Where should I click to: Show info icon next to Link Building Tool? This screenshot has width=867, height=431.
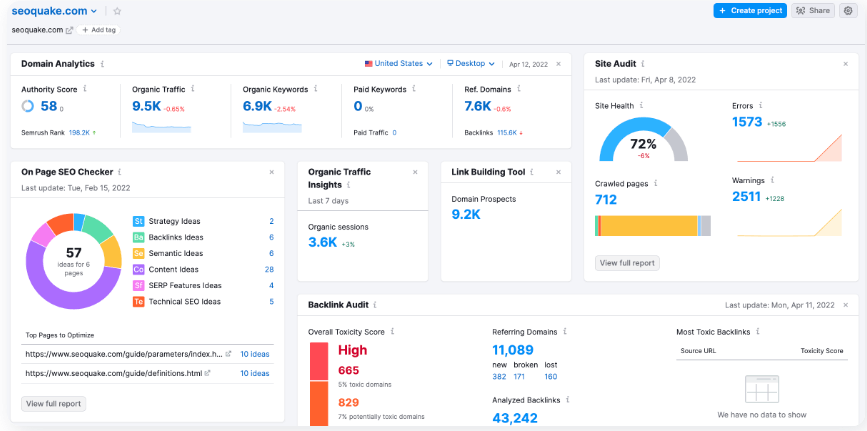(x=531, y=172)
